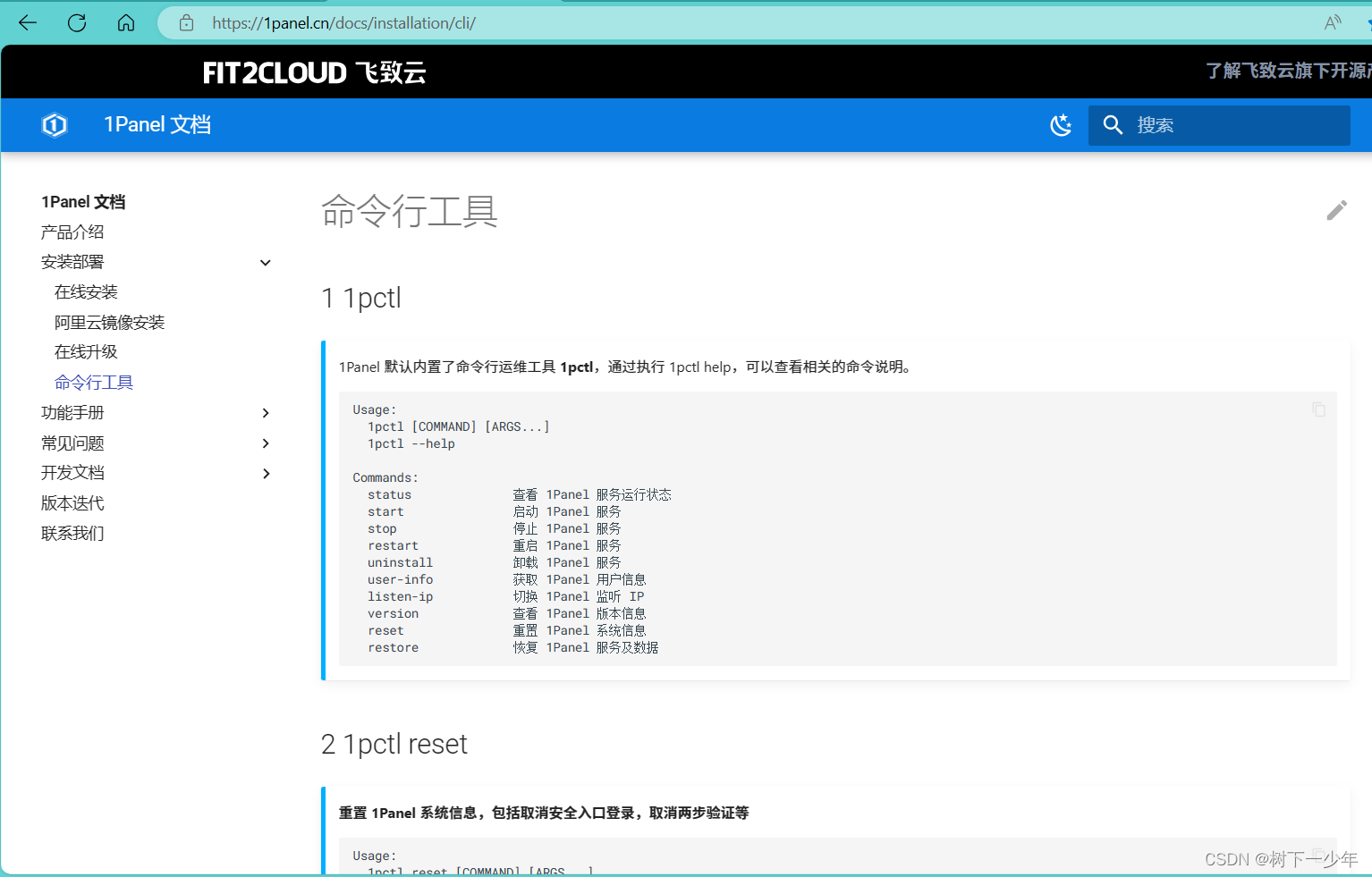Copy the 1pctl usage code block
The width and height of the screenshot is (1372, 877).
tap(1318, 409)
